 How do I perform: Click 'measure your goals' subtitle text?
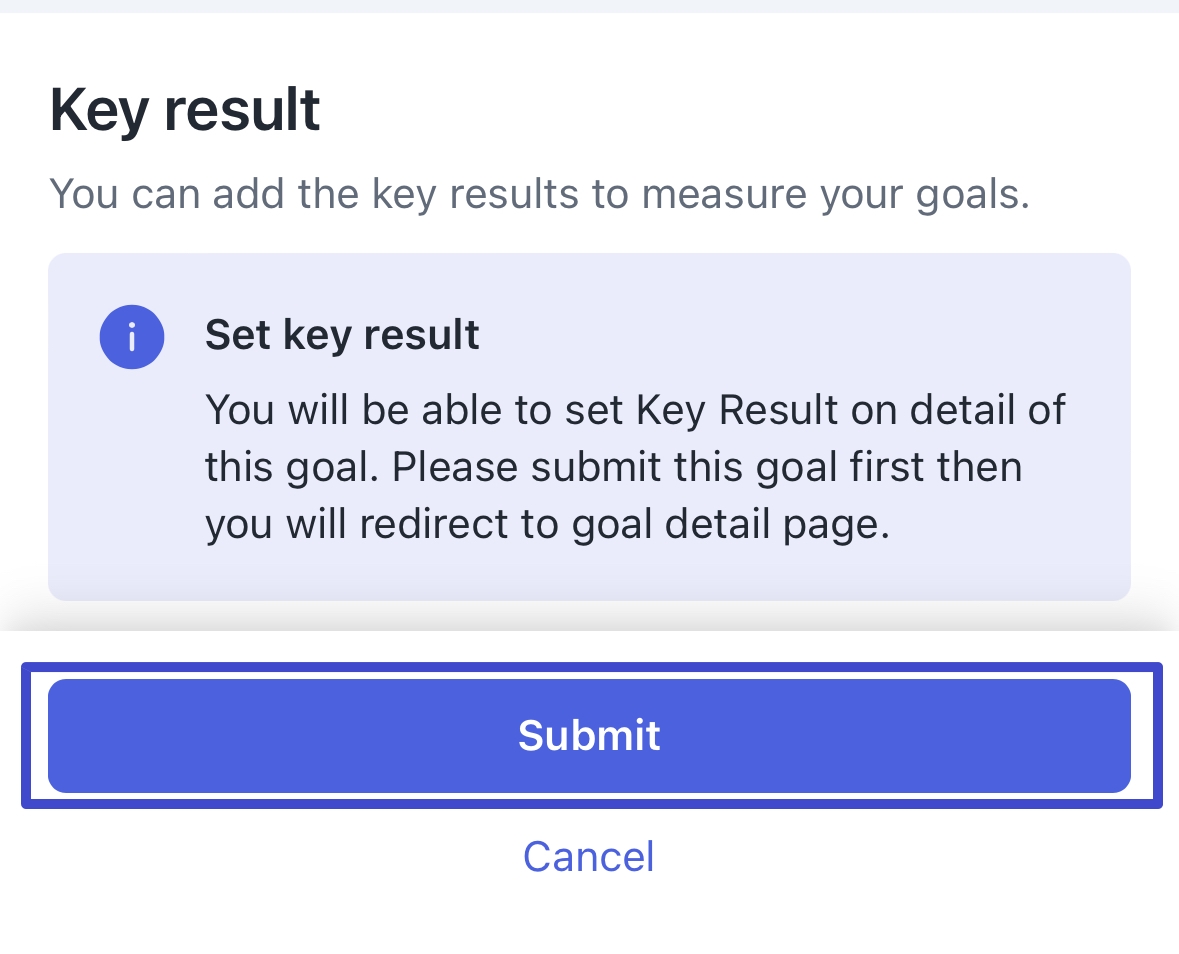(835, 194)
